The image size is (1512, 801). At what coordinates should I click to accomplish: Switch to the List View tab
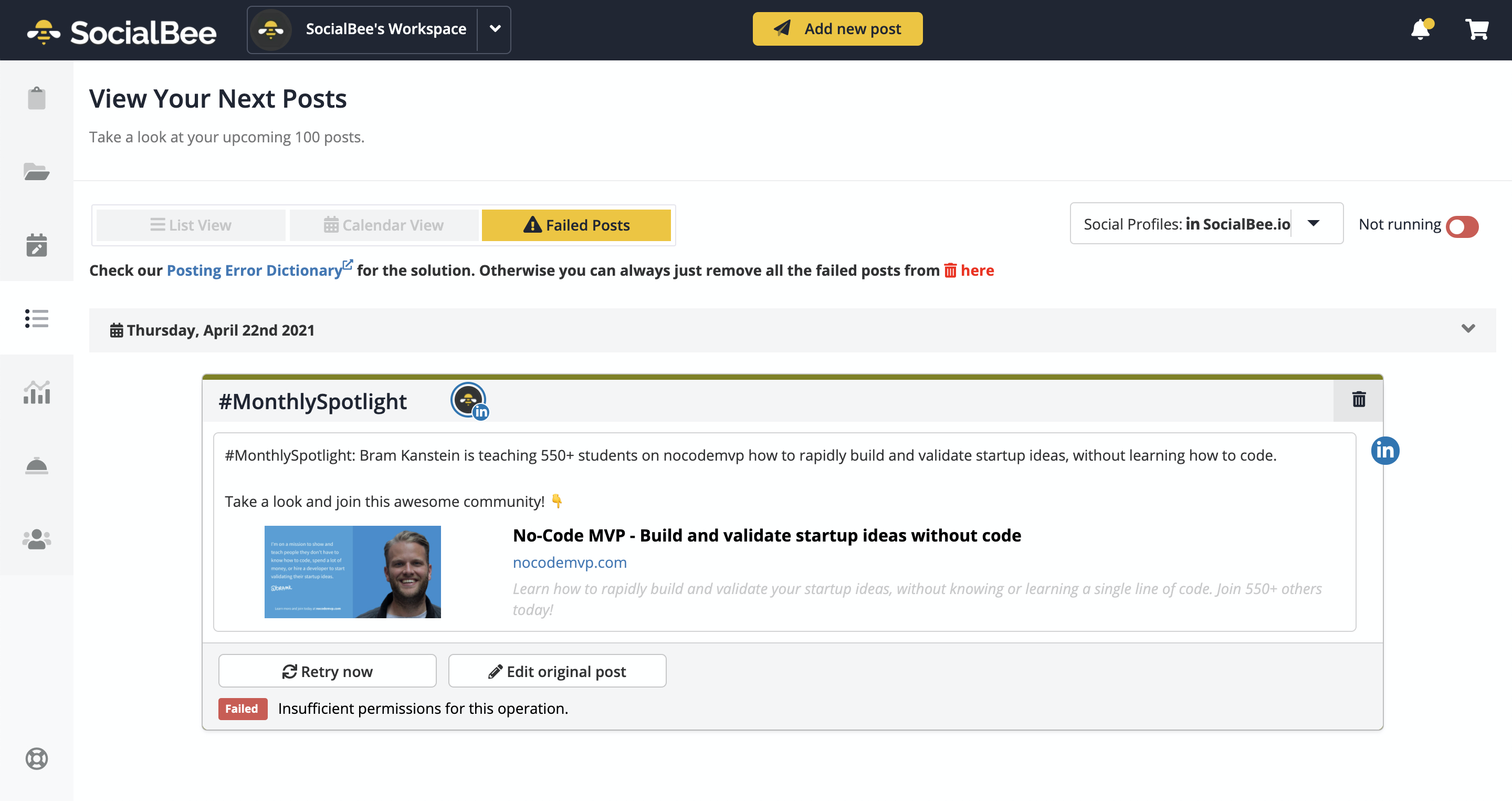(191, 225)
